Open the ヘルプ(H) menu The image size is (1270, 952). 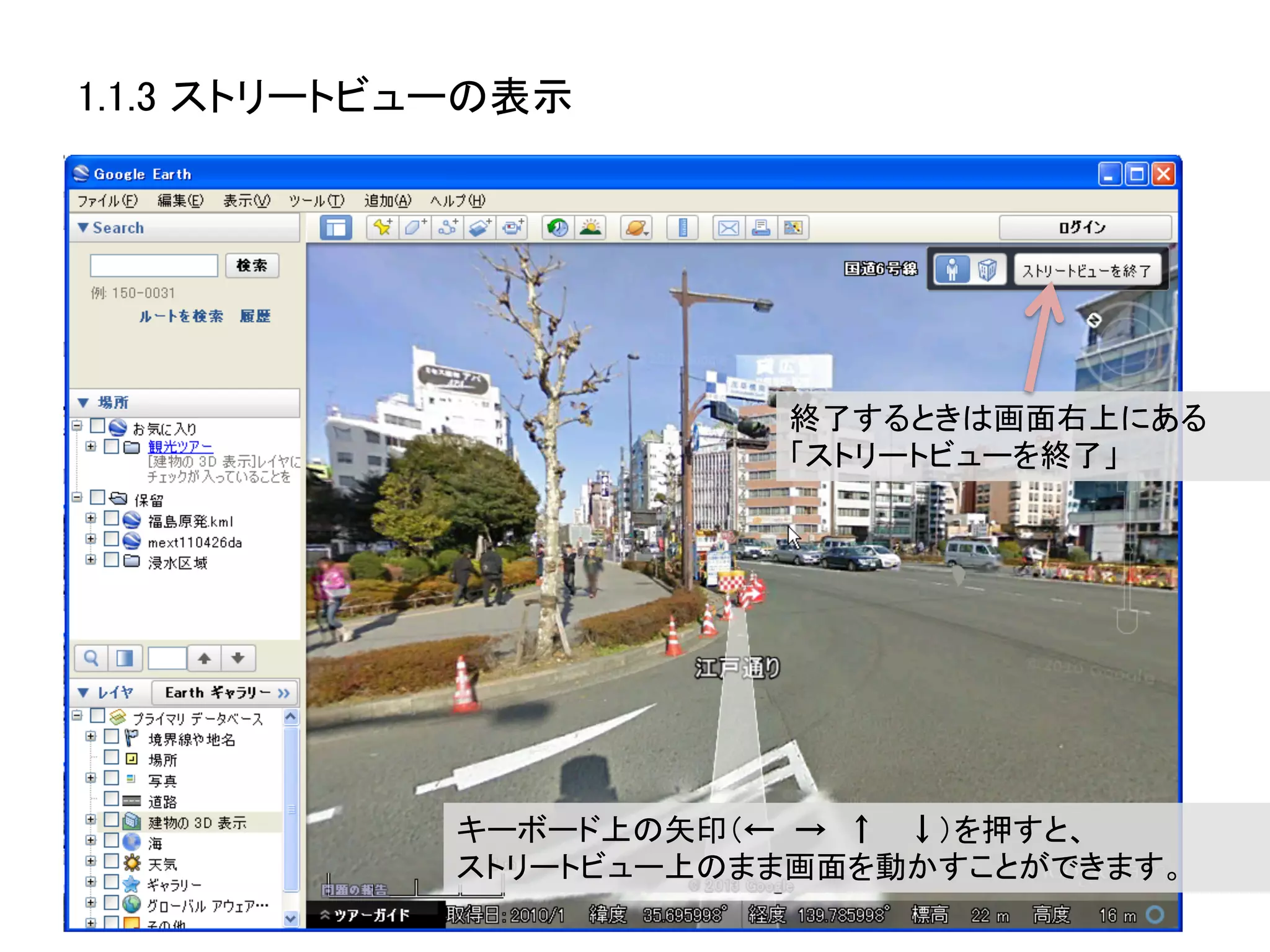click(x=458, y=201)
